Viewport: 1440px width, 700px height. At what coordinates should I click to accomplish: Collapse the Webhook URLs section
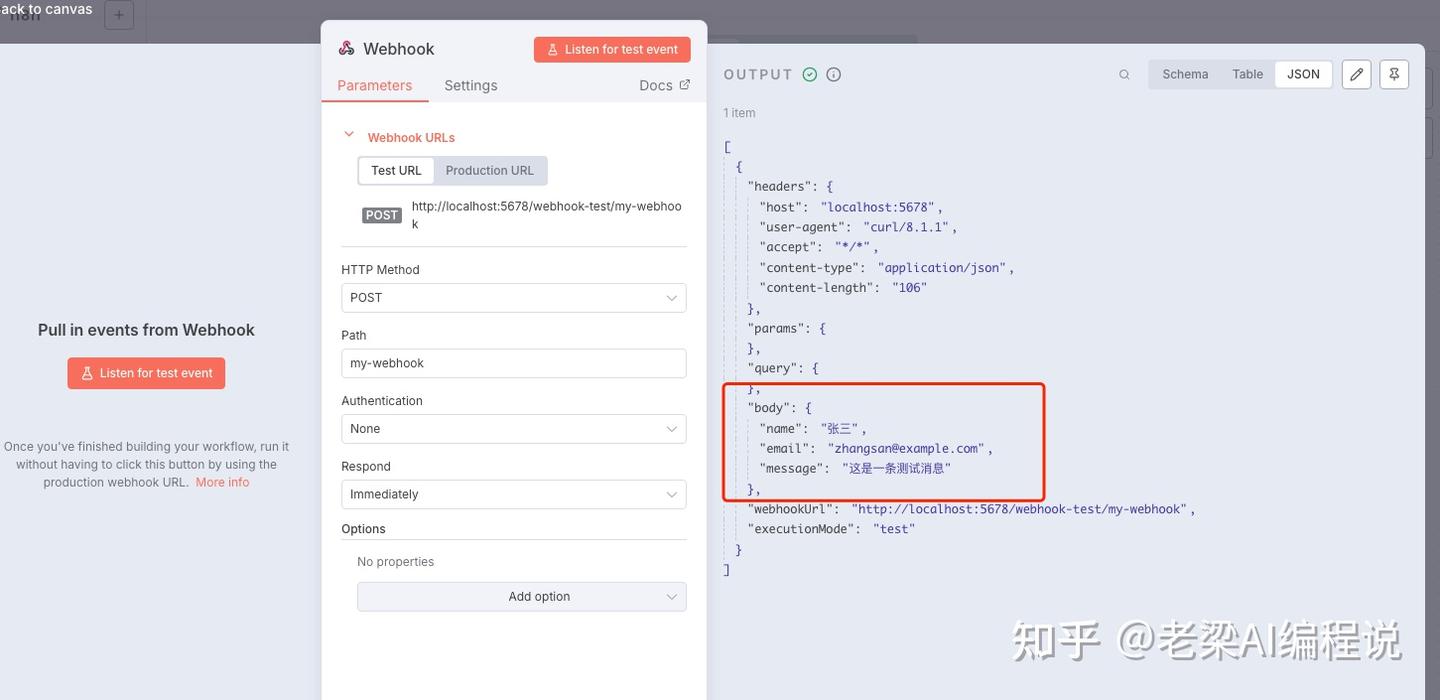348,133
